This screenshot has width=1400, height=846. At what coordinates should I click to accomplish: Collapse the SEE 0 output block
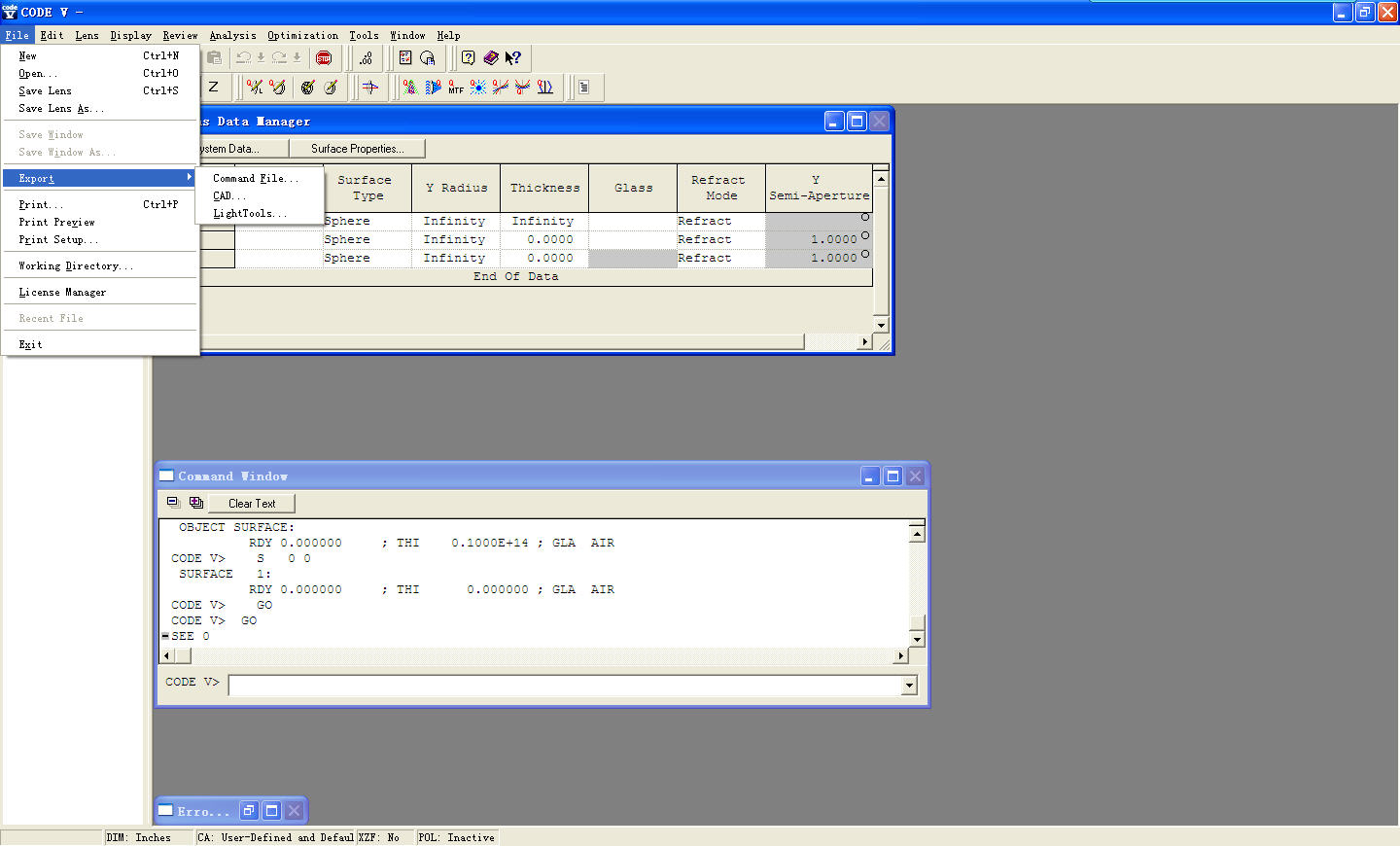pos(165,636)
